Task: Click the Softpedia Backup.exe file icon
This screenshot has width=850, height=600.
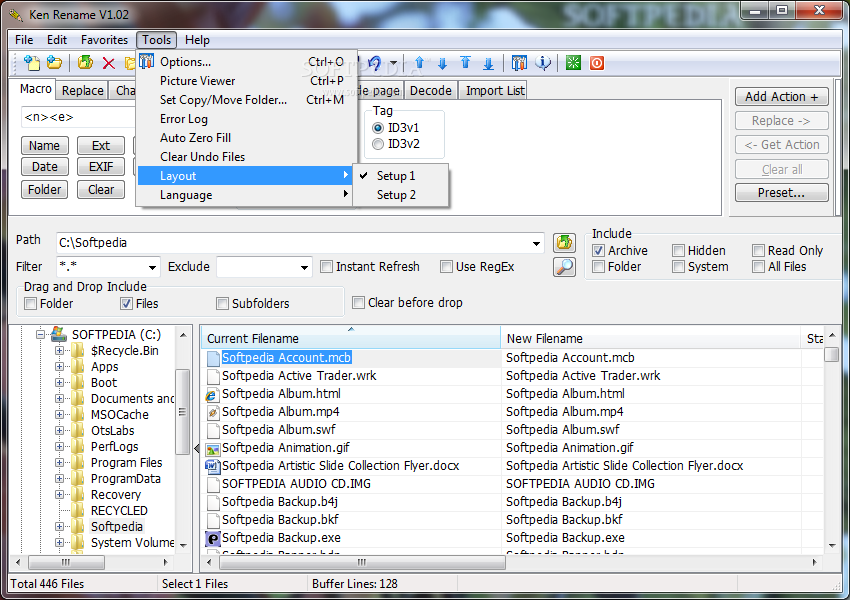Action: 212,538
